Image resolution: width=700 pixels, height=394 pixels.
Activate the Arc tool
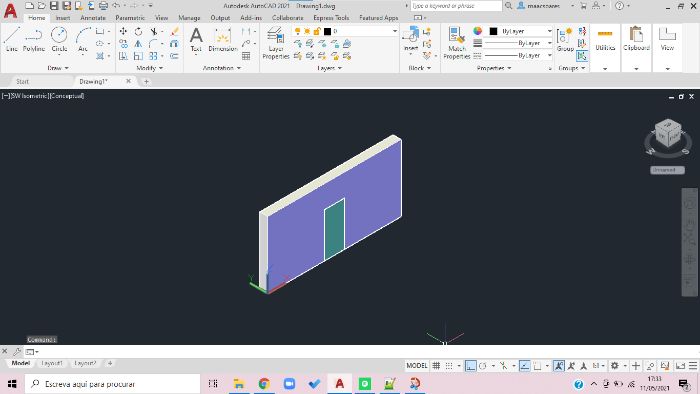coord(83,39)
